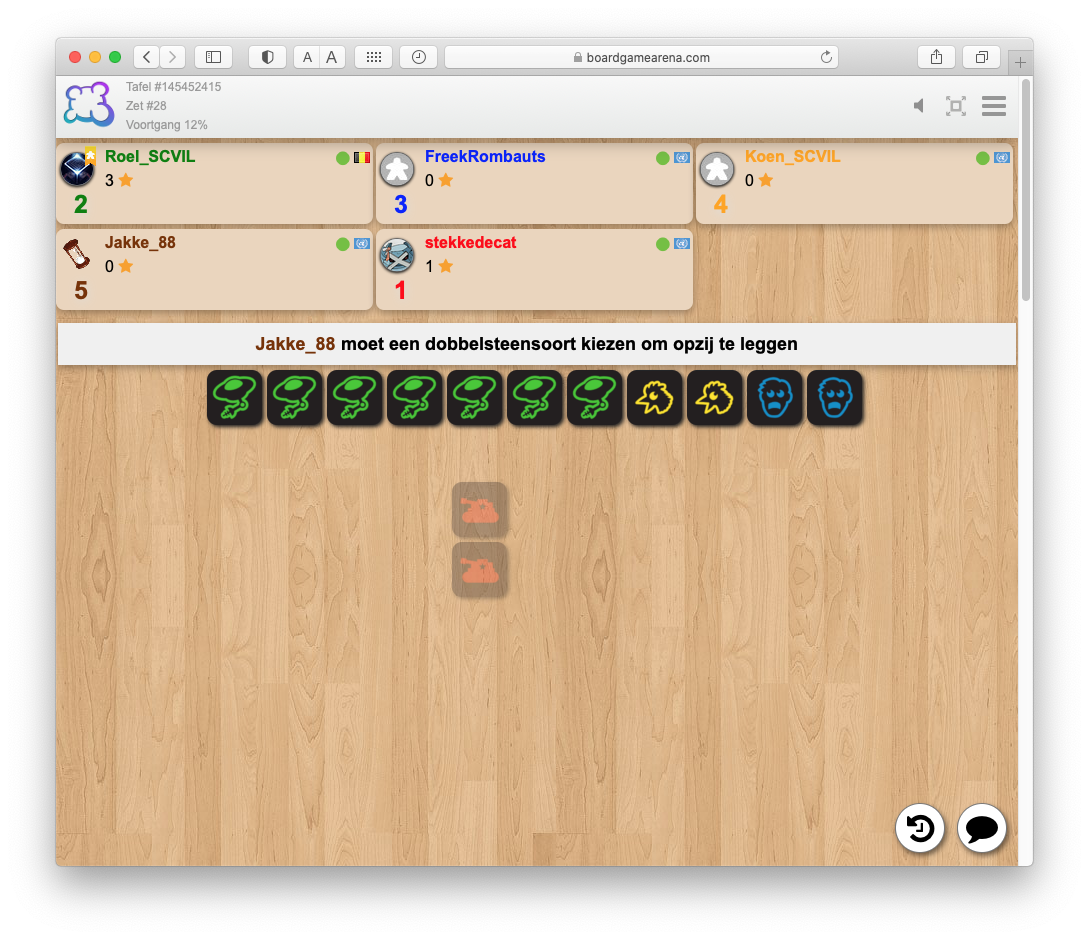1089x940 pixels.
Task: Go back in Safari
Action: (147, 57)
